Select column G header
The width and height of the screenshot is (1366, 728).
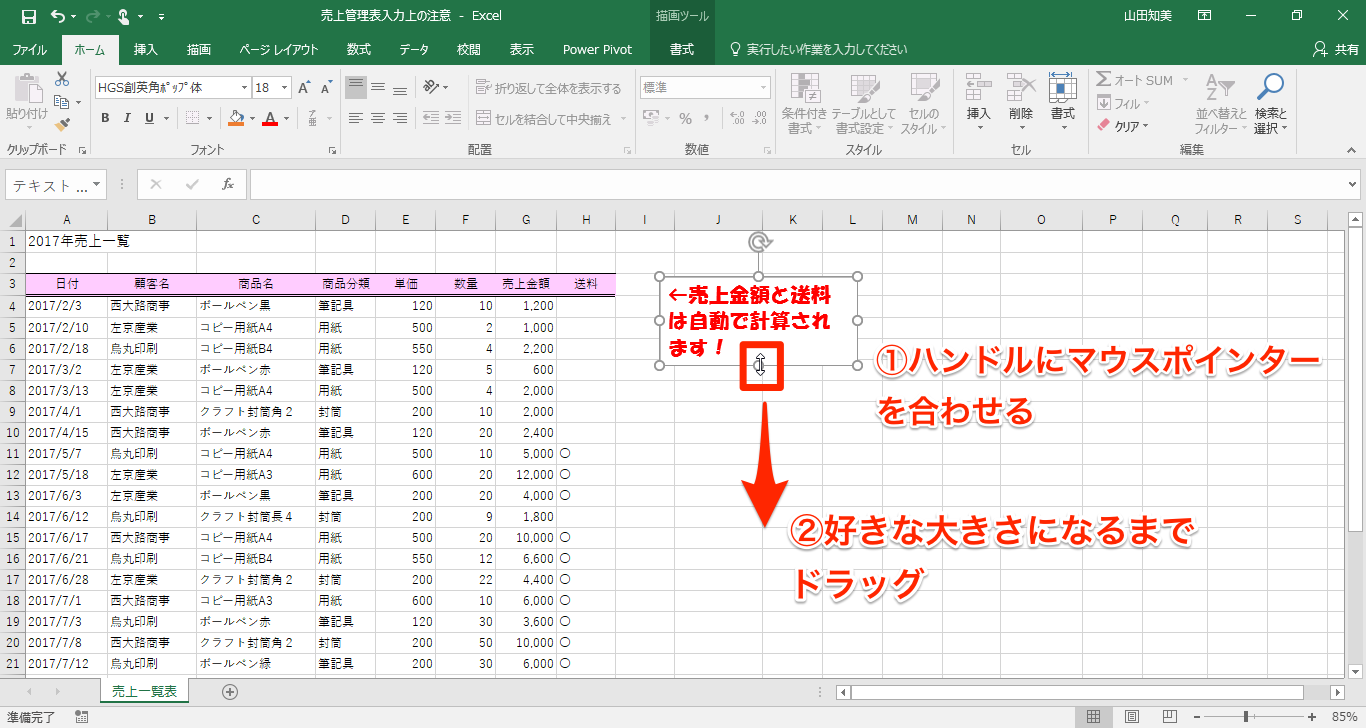coord(526,220)
